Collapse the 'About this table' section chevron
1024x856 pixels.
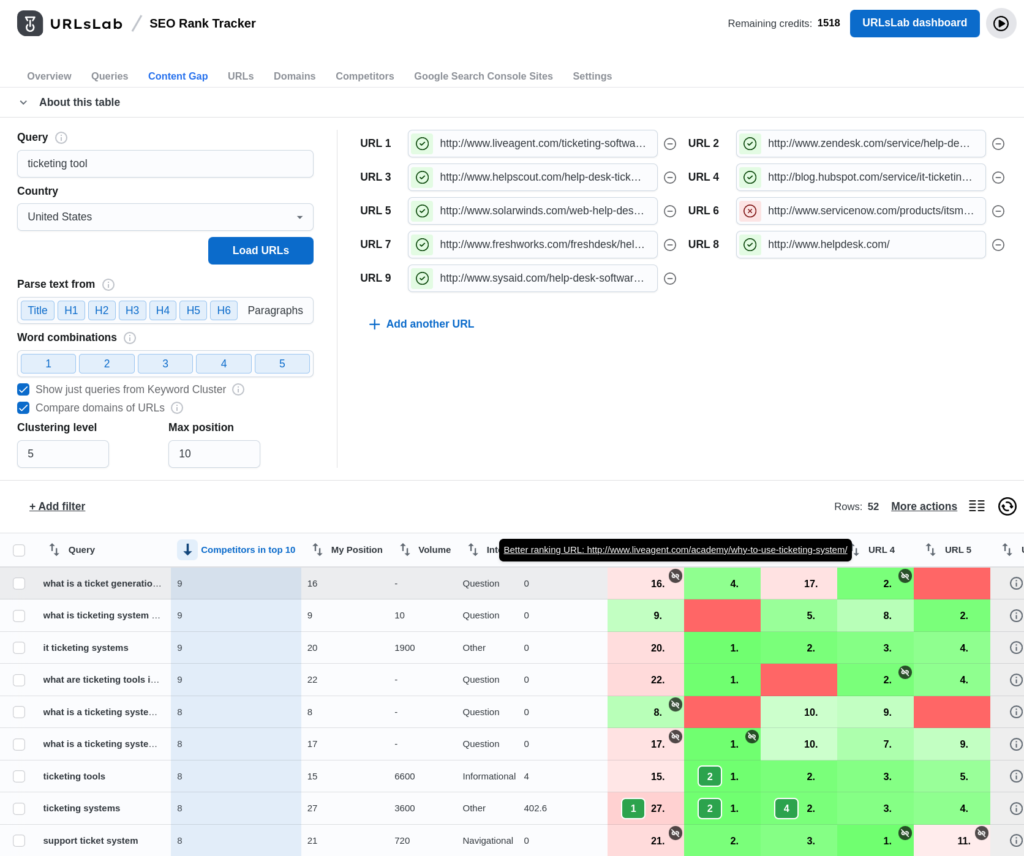24,103
